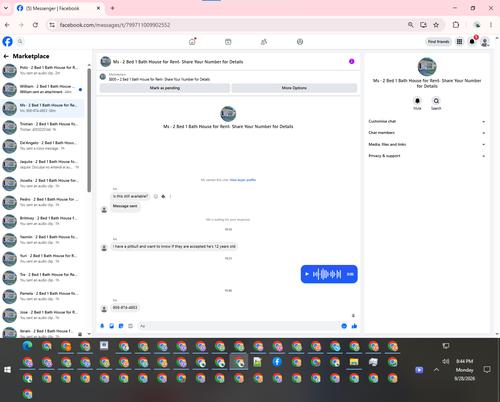The image size is (500, 402).
Task: Expand Media, files and links section
Action: [x=426, y=144]
